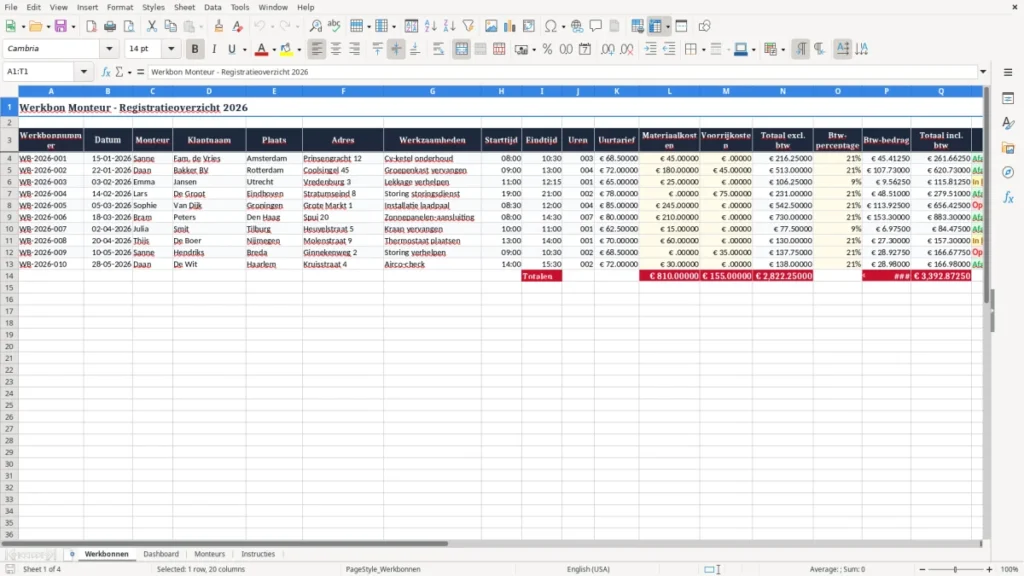Click row header 14
The height and width of the screenshot is (576, 1024).
coord(9,276)
